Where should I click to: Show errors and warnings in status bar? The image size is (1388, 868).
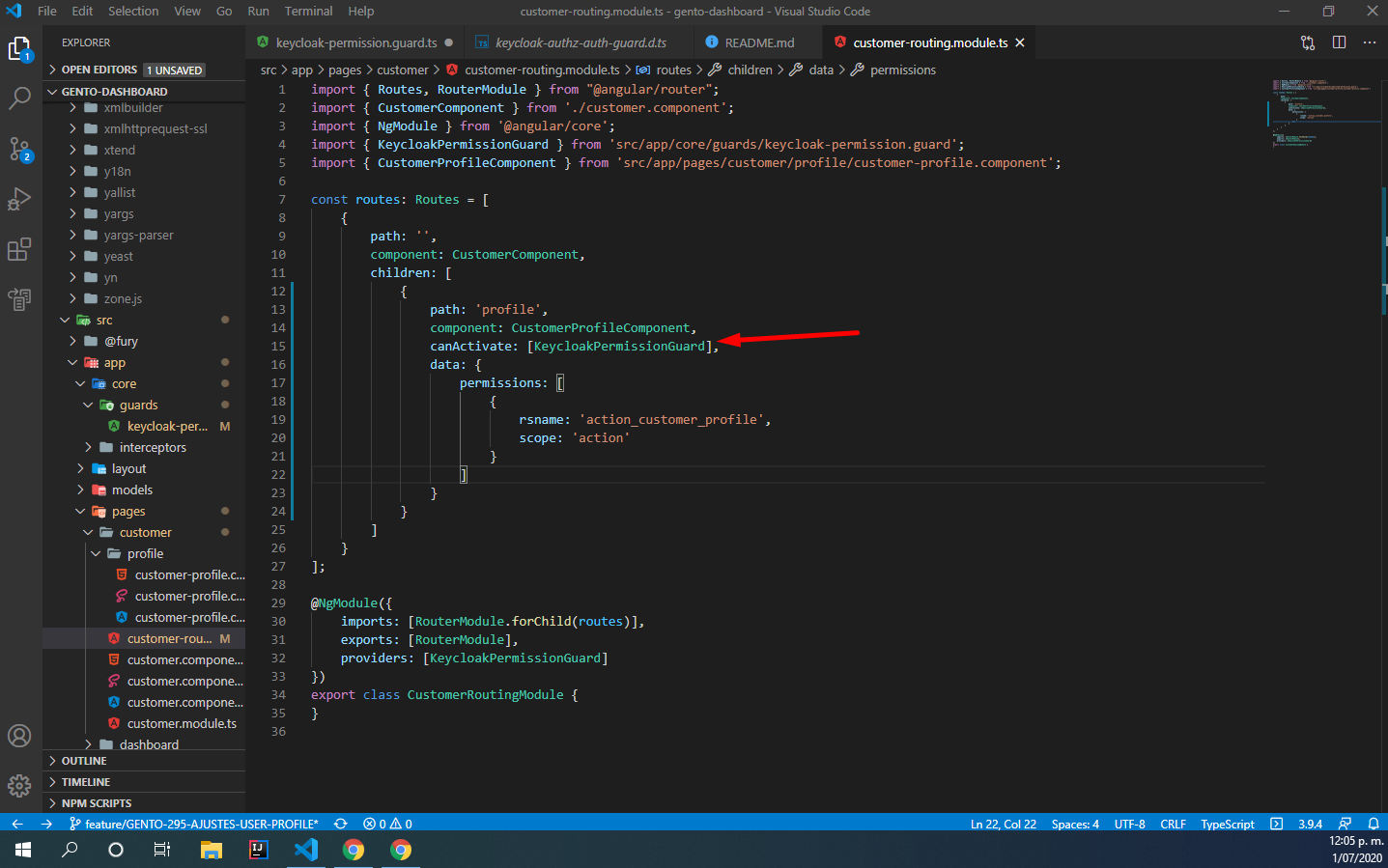pyautogui.click(x=387, y=824)
